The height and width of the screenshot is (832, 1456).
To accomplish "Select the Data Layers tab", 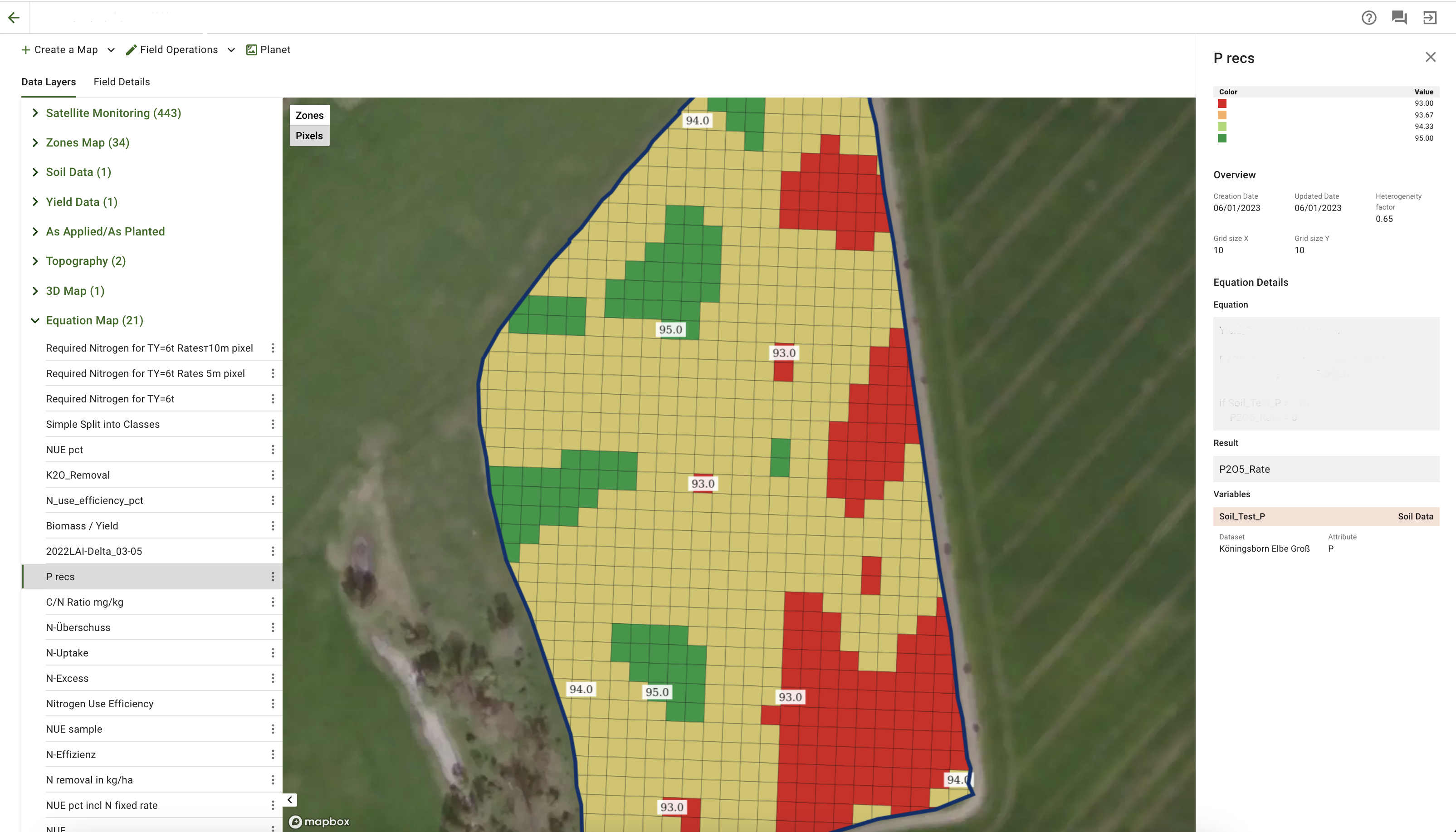I will [x=49, y=82].
